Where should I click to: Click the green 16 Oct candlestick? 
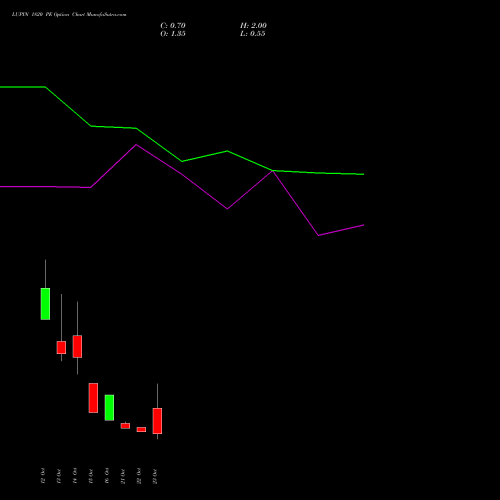coord(109,408)
